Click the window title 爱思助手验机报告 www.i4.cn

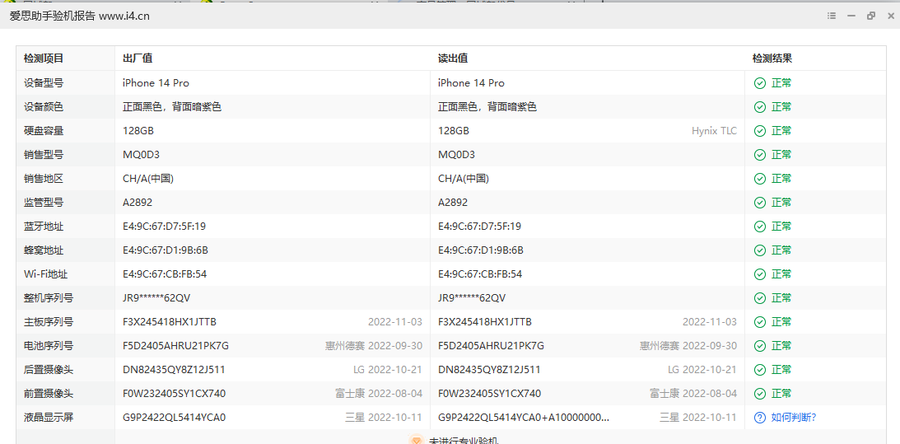(x=79, y=16)
